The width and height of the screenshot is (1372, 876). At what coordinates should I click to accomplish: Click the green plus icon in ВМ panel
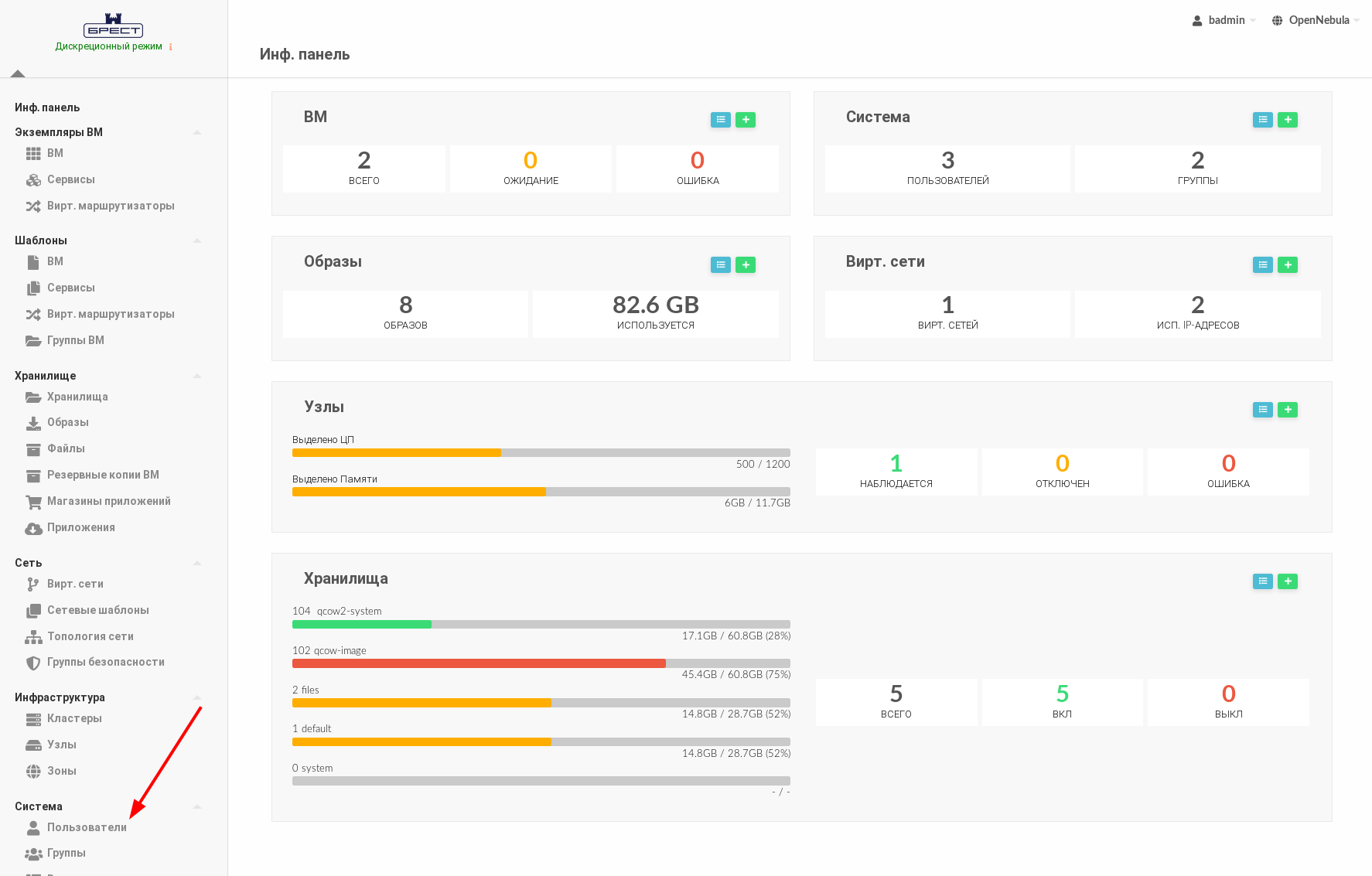(x=745, y=120)
